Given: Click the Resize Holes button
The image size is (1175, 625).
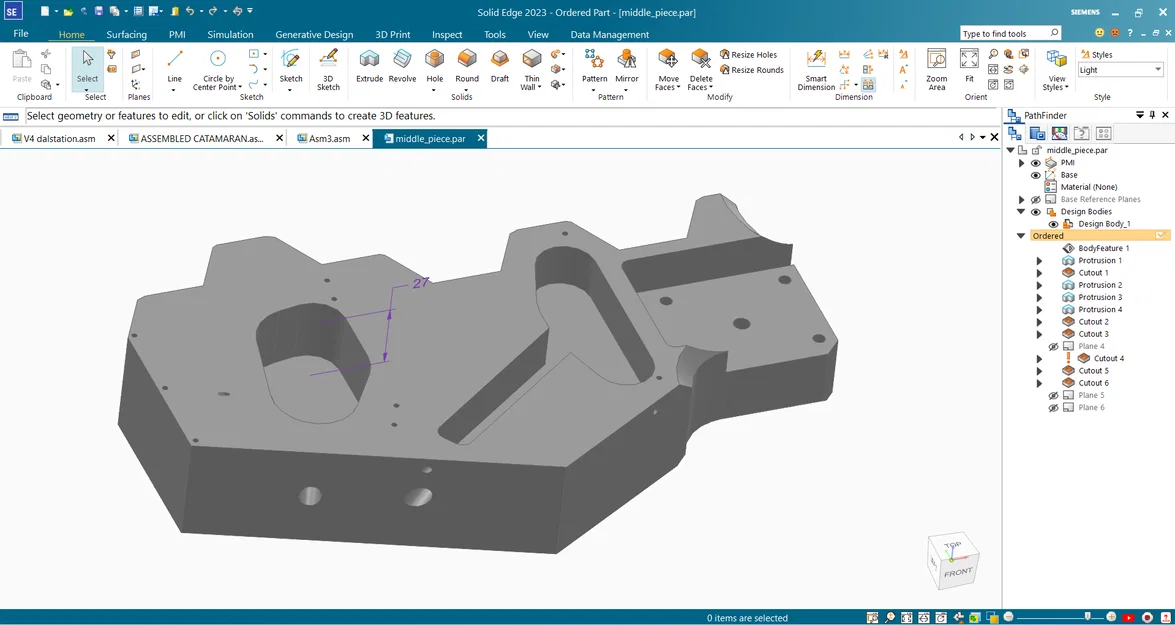Looking at the screenshot, I should pyautogui.click(x=749, y=55).
